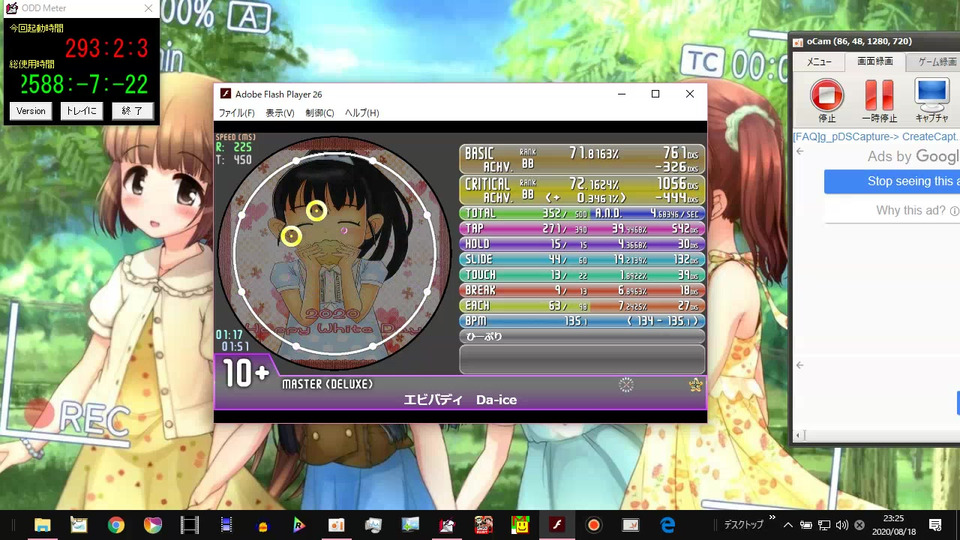Open the notepad icon beside File Explorer on taskbar
Image resolution: width=960 pixels, height=540 pixels.
pos(79,525)
